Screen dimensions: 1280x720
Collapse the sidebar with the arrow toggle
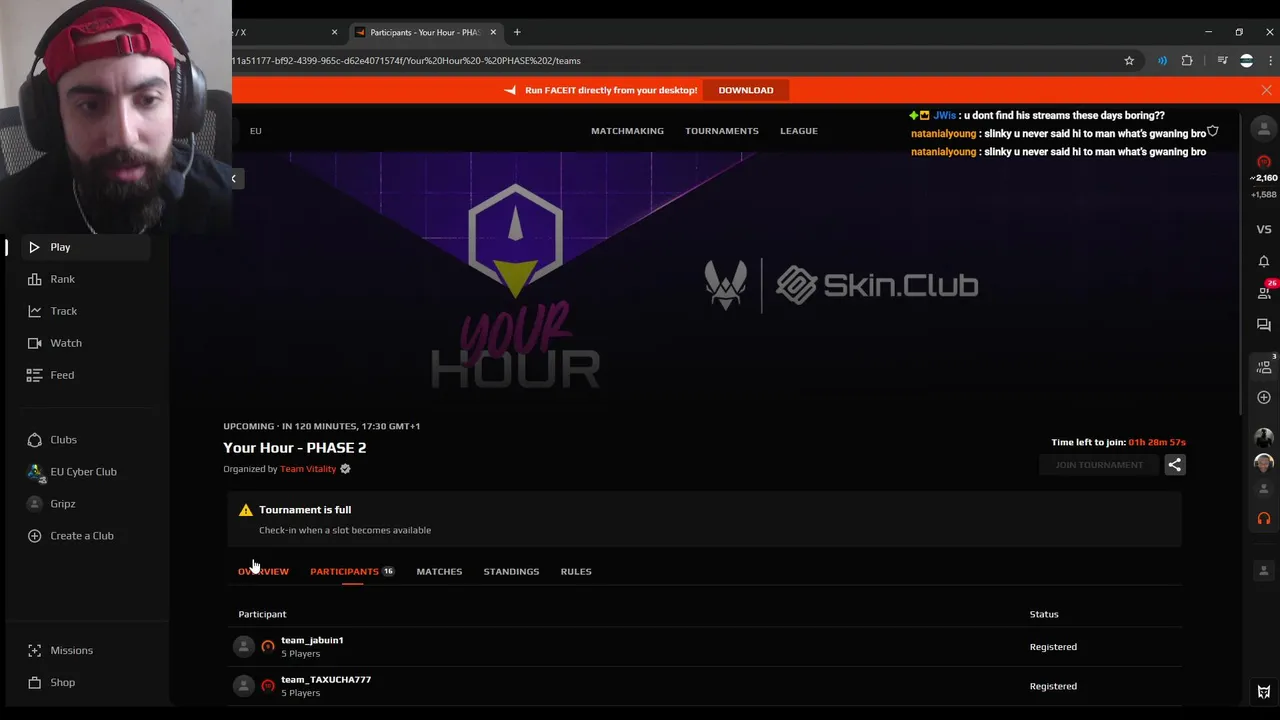pyautogui.click(x=233, y=179)
